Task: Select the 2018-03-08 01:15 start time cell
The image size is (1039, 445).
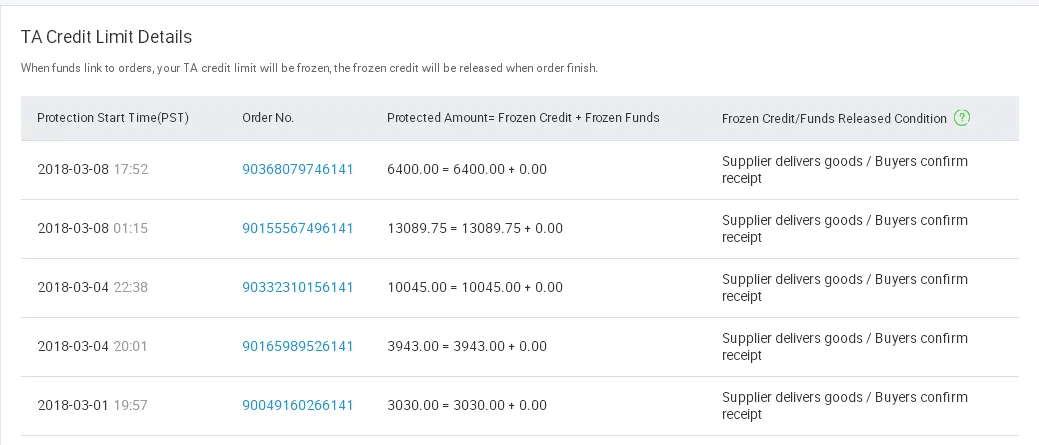Action: tap(92, 228)
